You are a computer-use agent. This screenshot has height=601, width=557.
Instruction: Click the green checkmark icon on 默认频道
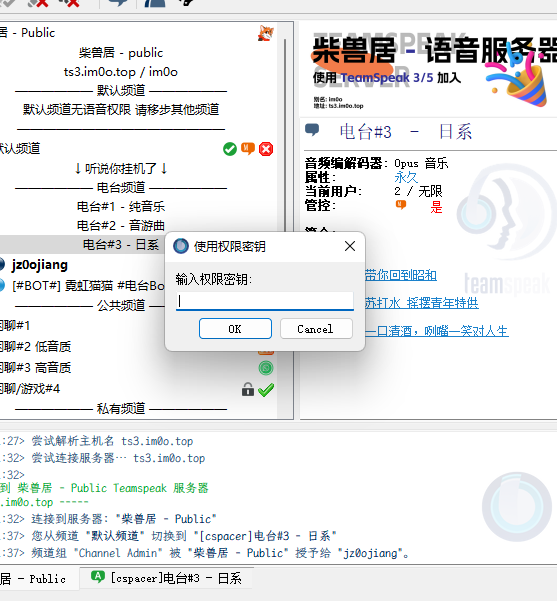[x=230, y=149]
